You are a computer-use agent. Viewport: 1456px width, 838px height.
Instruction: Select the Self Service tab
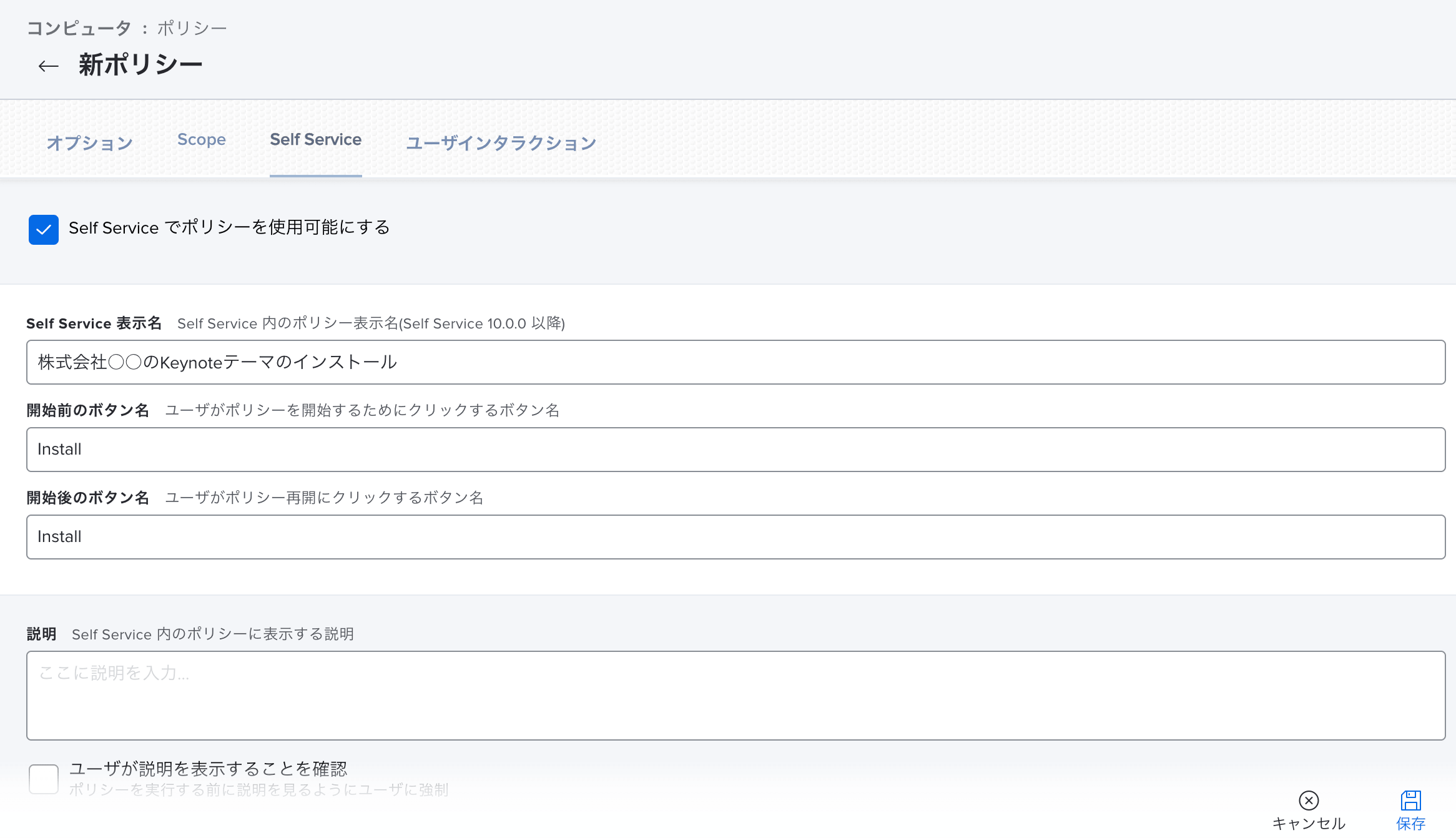pos(316,140)
